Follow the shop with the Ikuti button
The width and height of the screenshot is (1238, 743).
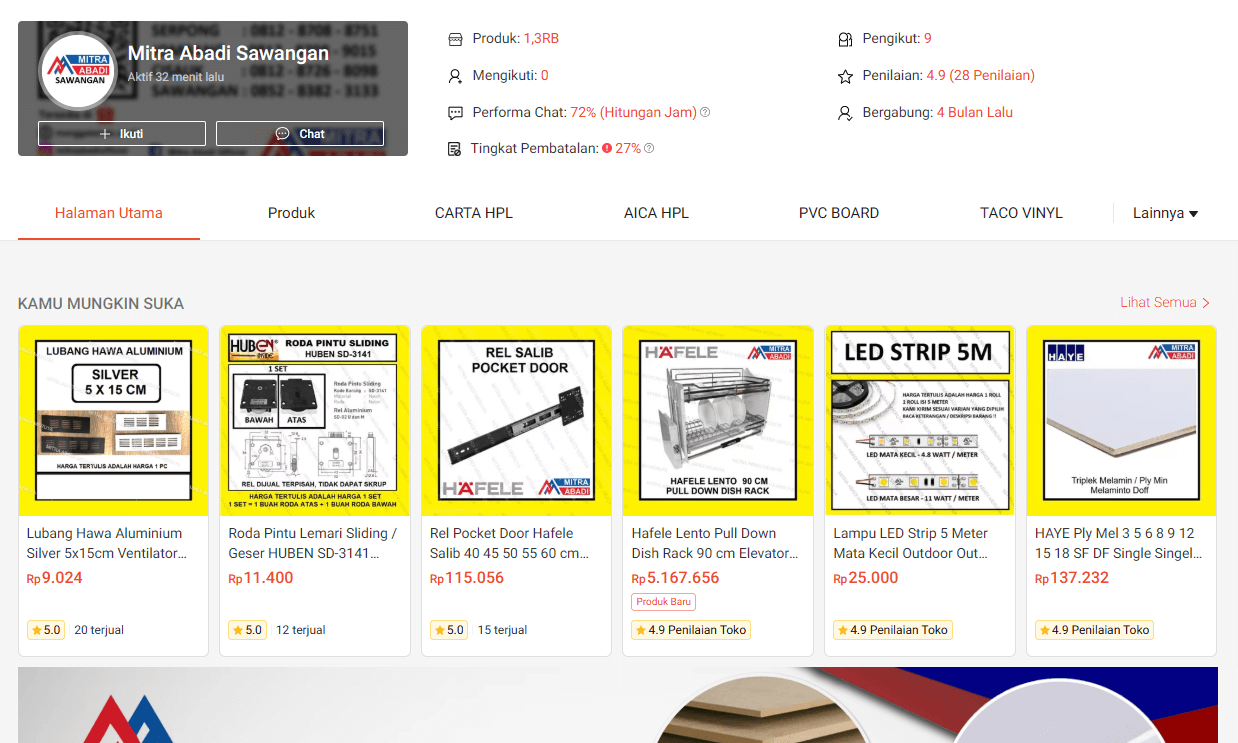click(122, 134)
